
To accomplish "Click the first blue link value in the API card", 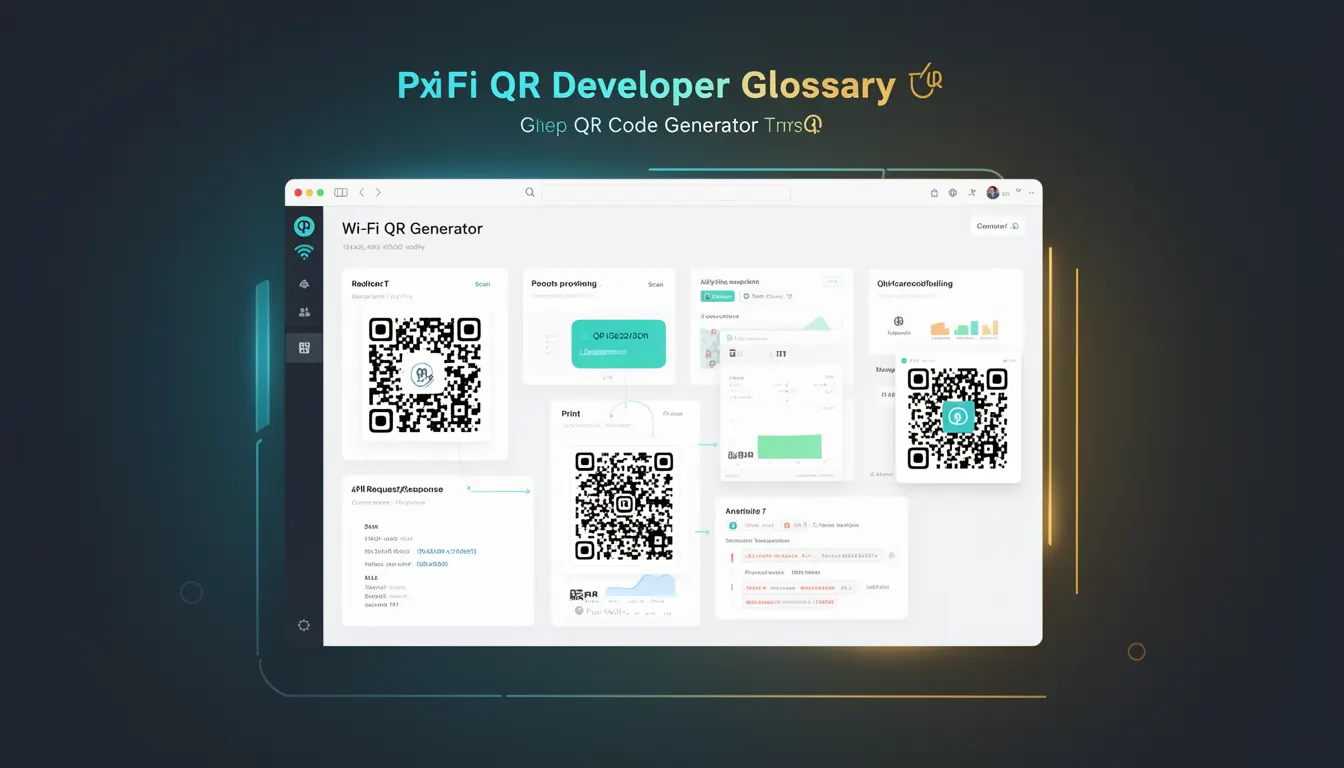I will (x=446, y=551).
